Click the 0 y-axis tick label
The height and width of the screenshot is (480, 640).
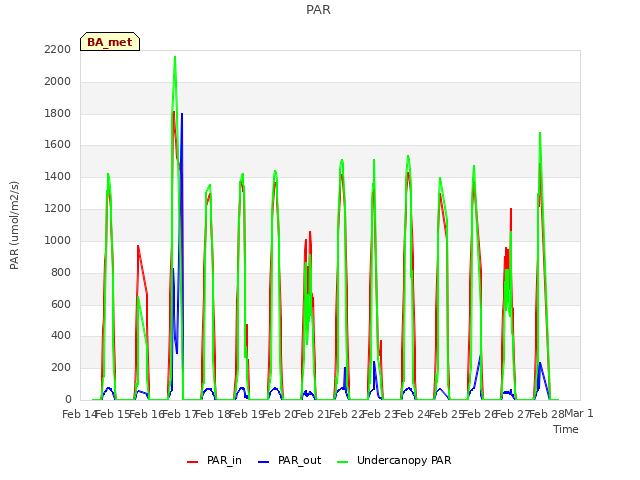pos(68,399)
